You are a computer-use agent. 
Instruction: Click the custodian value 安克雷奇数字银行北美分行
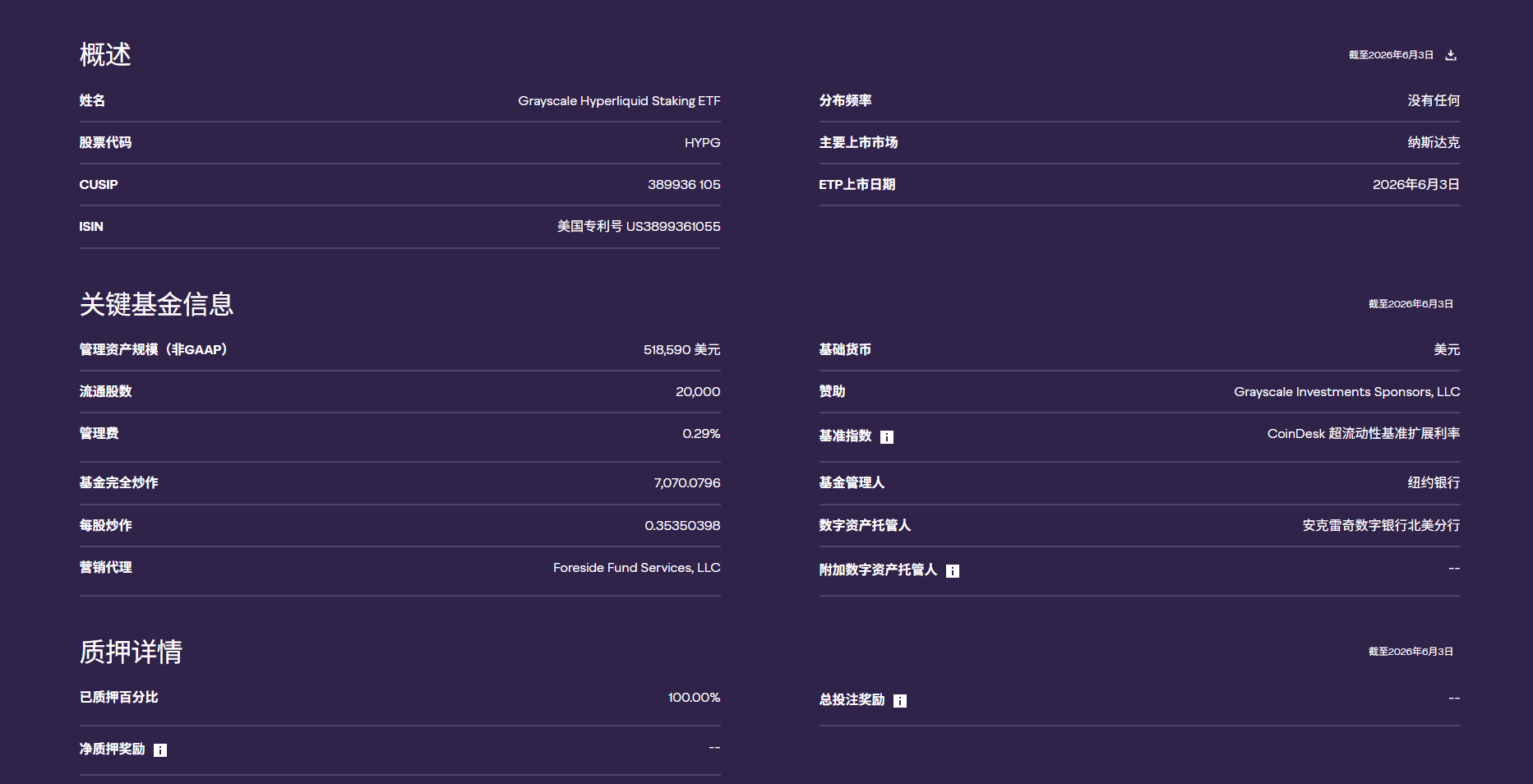point(1381,526)
